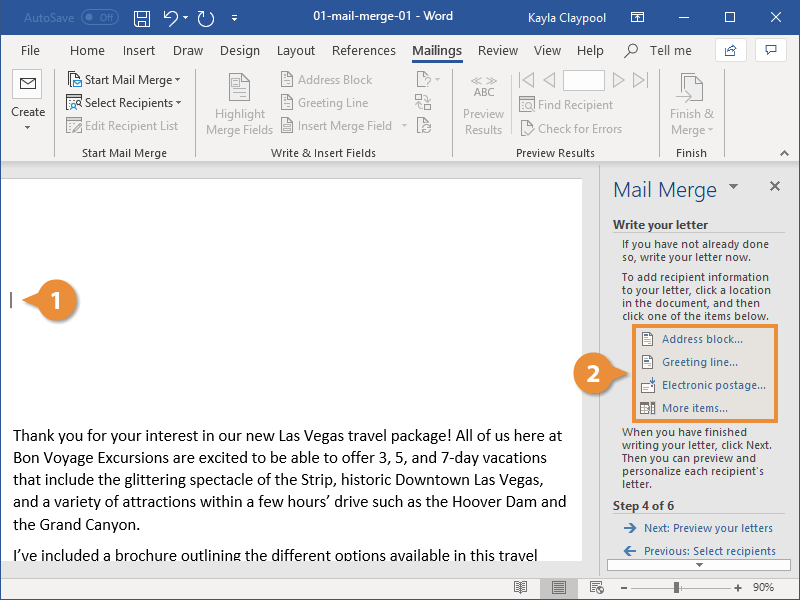Switch to Read Mode view in status bar
800x600 pixels.
click(522, 588)
